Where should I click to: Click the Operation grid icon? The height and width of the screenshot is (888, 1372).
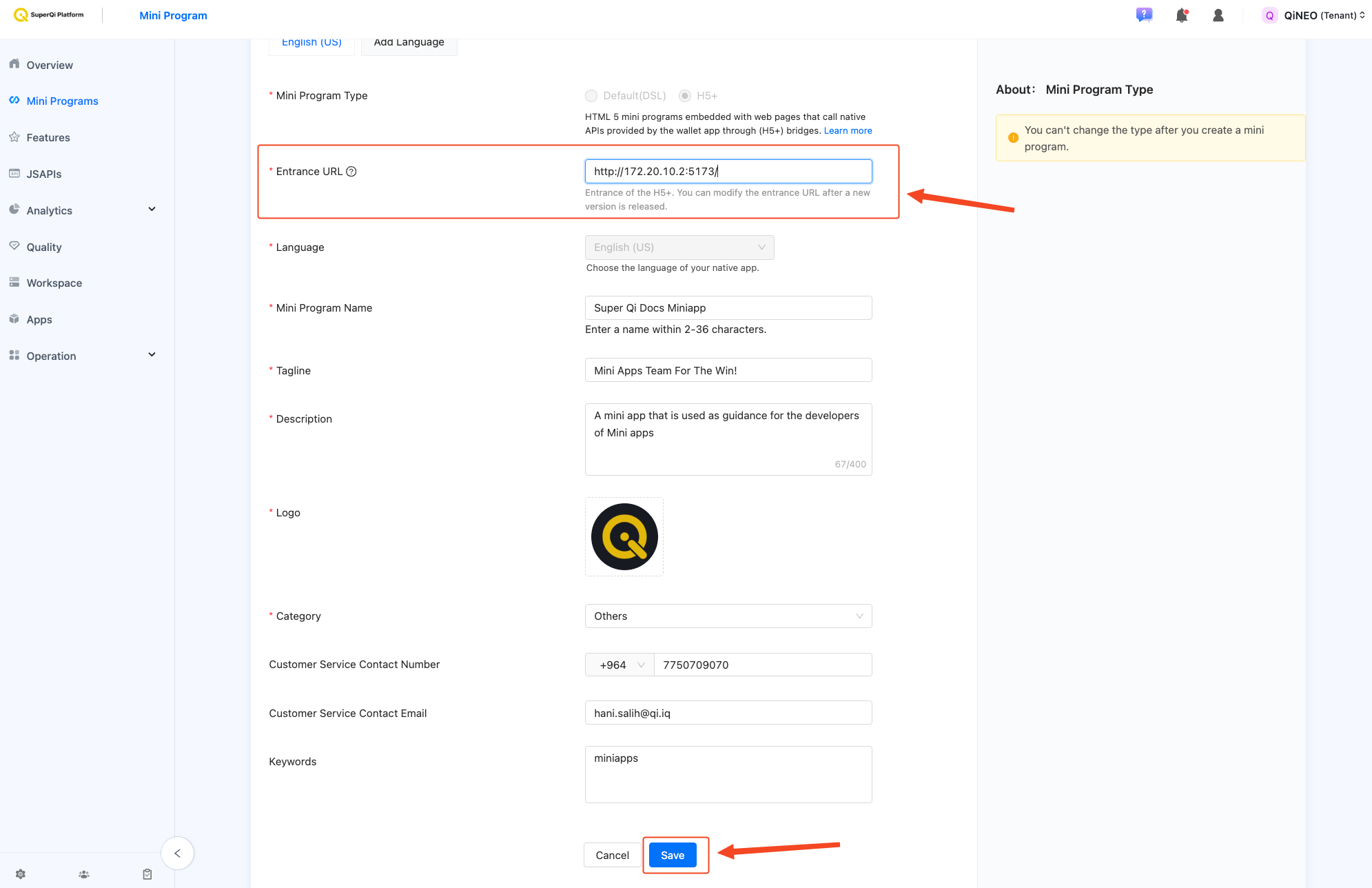click(x=14, y=356)
